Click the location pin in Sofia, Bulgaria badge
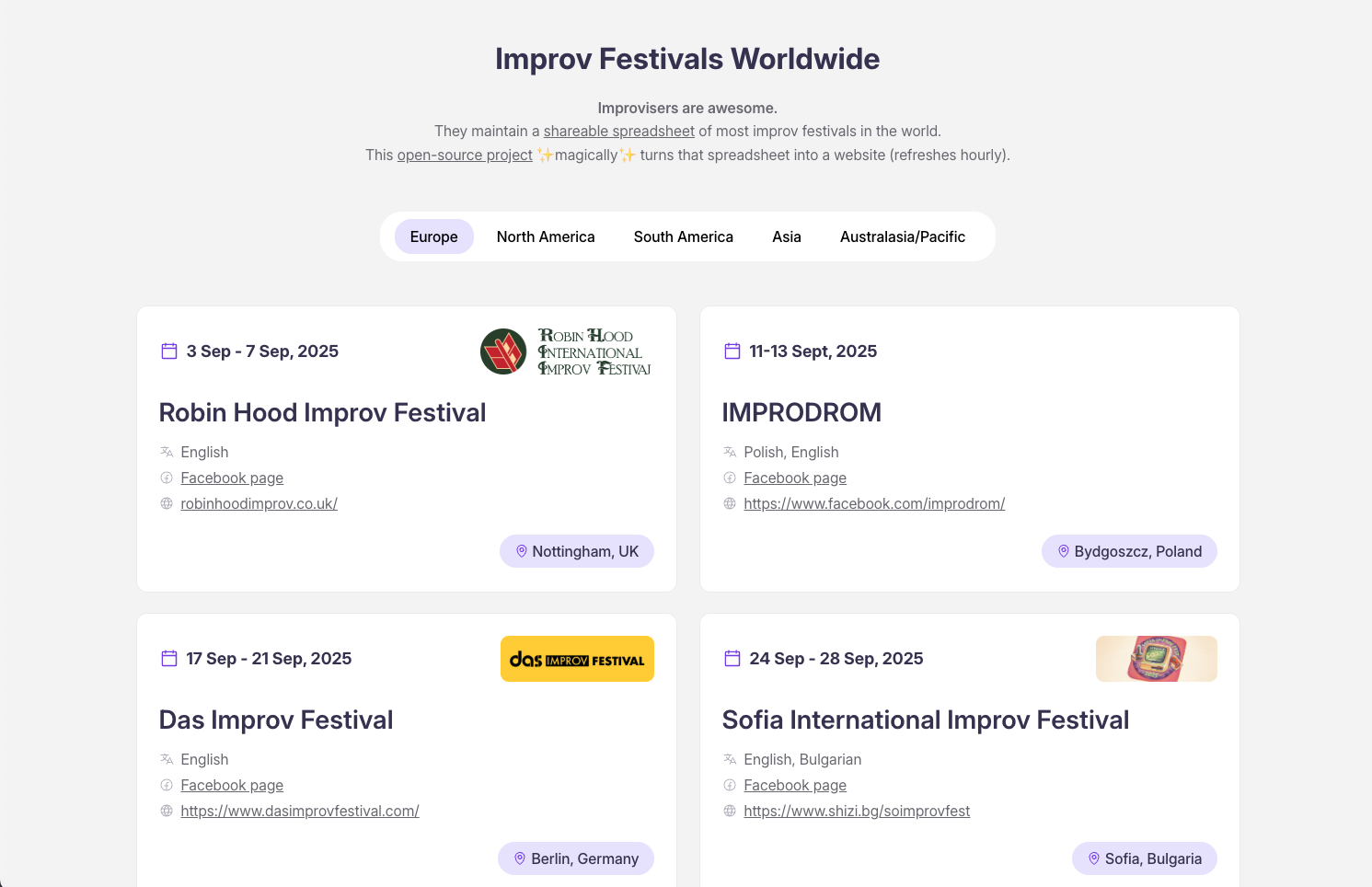 coord(1094,858)
